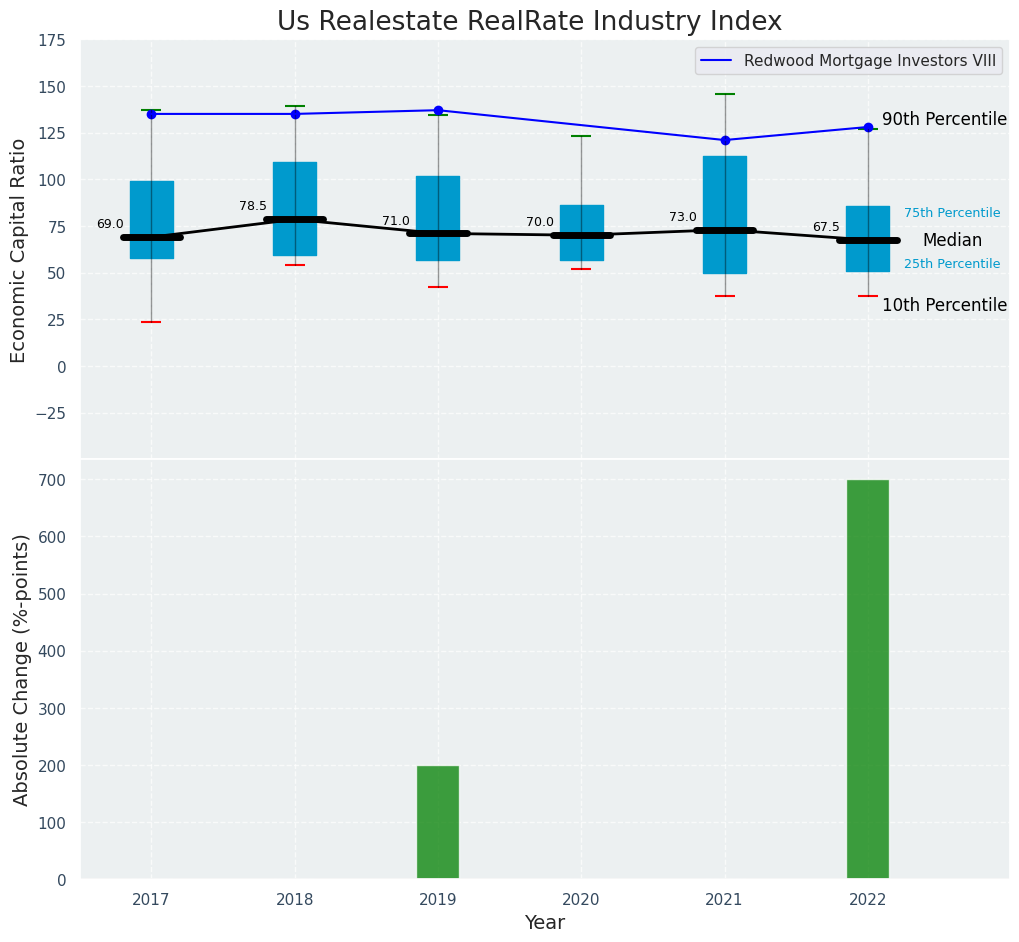Screen dimensions: 1019x942
Task: Select the blue data point for 2021
Action: 725,140
